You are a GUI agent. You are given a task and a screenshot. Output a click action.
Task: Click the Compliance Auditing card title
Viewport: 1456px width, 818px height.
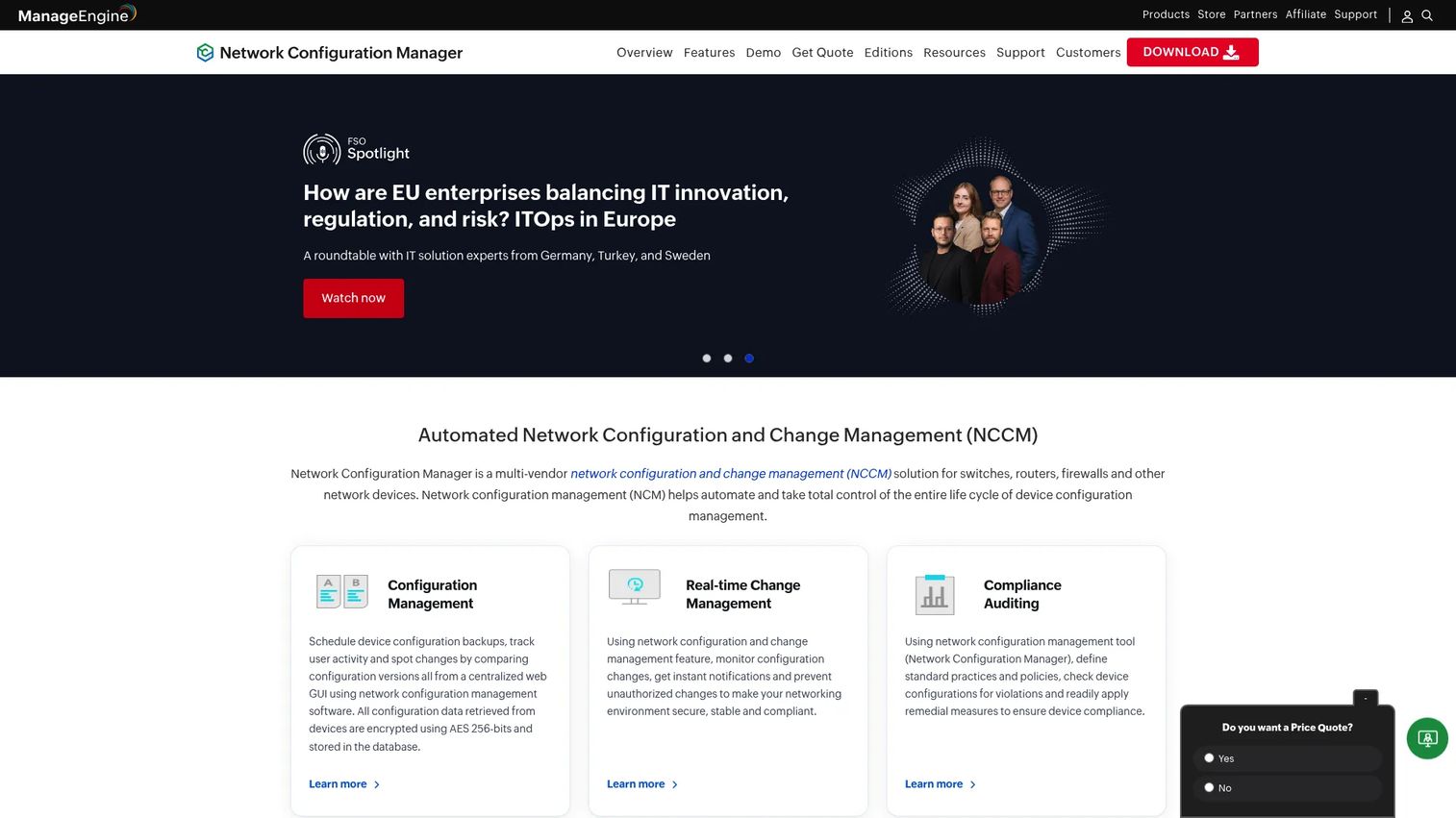click(x=1022, y=594)
